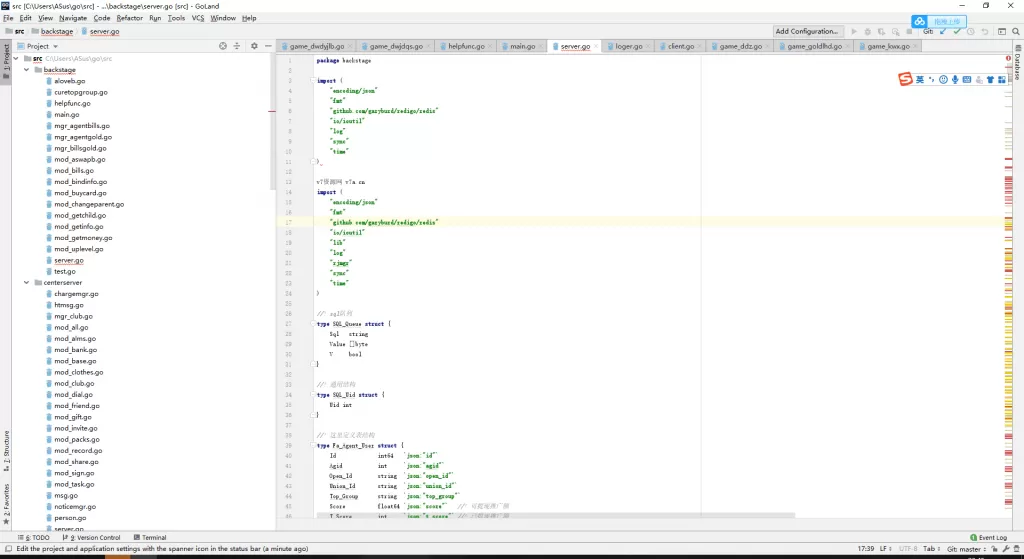Click the Sogou microphone voice input icon
The height and width of the screenshot is (559, 1024).
955,79
